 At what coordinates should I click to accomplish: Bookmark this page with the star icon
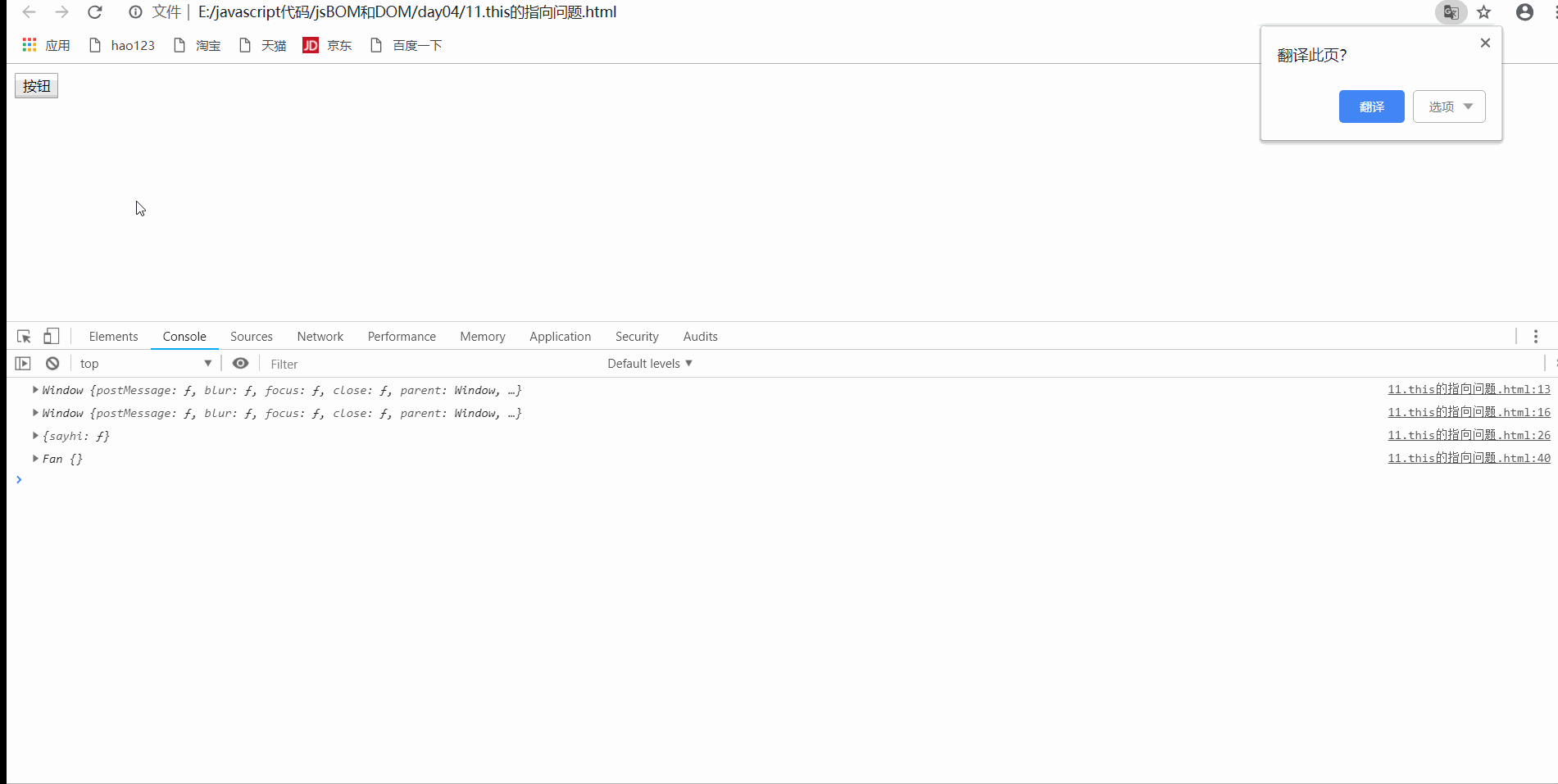coord(1484,12)
